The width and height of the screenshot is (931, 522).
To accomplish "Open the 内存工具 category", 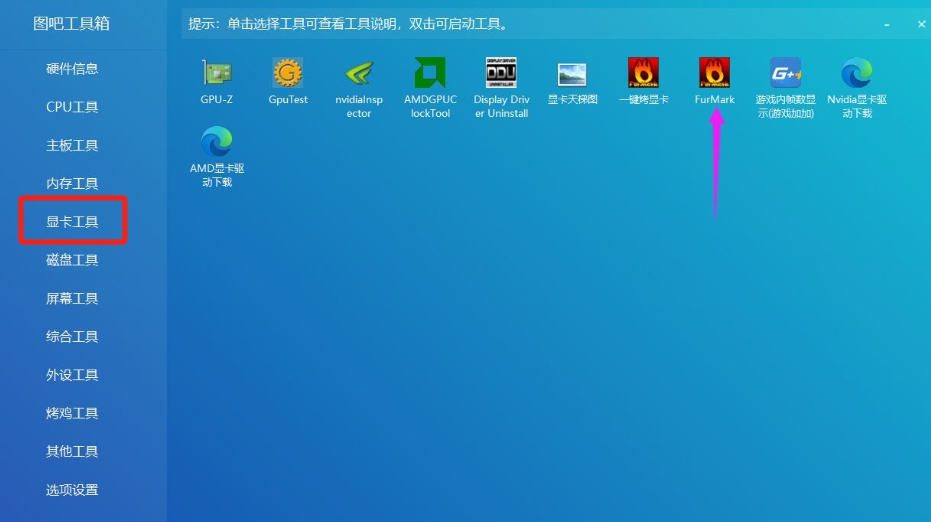I will [x=72, y=184].
